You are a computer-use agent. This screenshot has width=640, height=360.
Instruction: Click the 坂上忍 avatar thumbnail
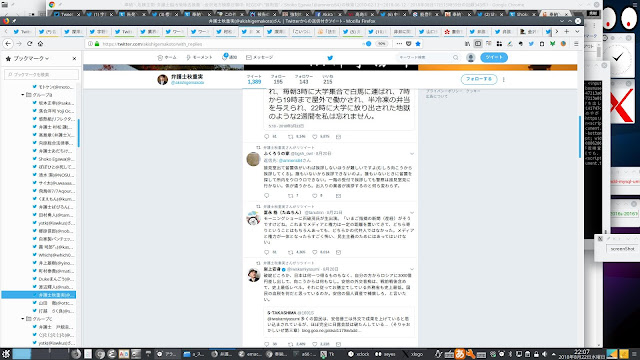point(253,275)
